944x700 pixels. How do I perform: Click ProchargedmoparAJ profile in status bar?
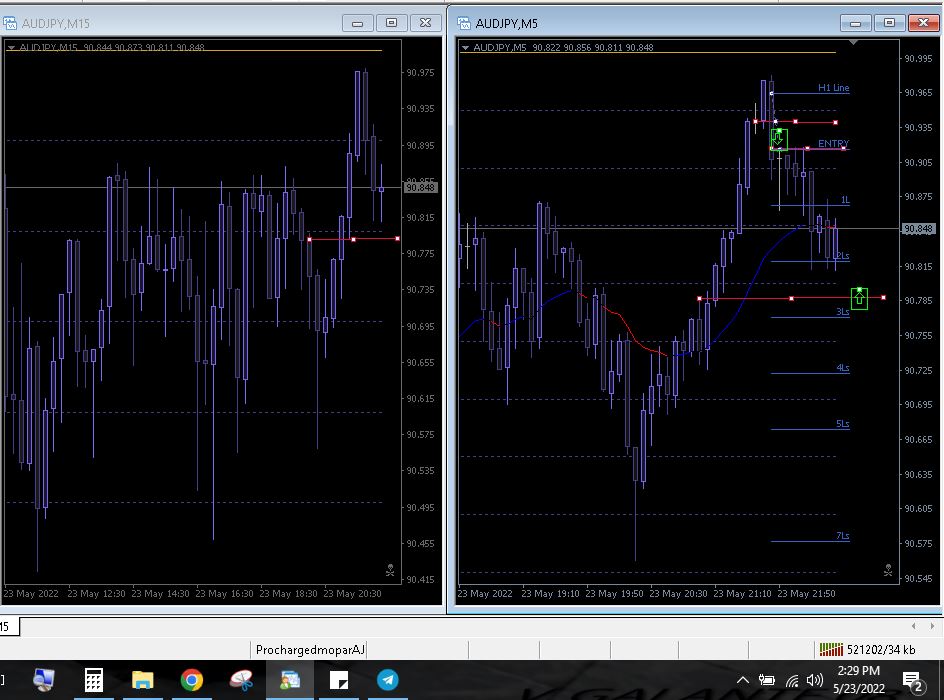click(x=309, y=649)
